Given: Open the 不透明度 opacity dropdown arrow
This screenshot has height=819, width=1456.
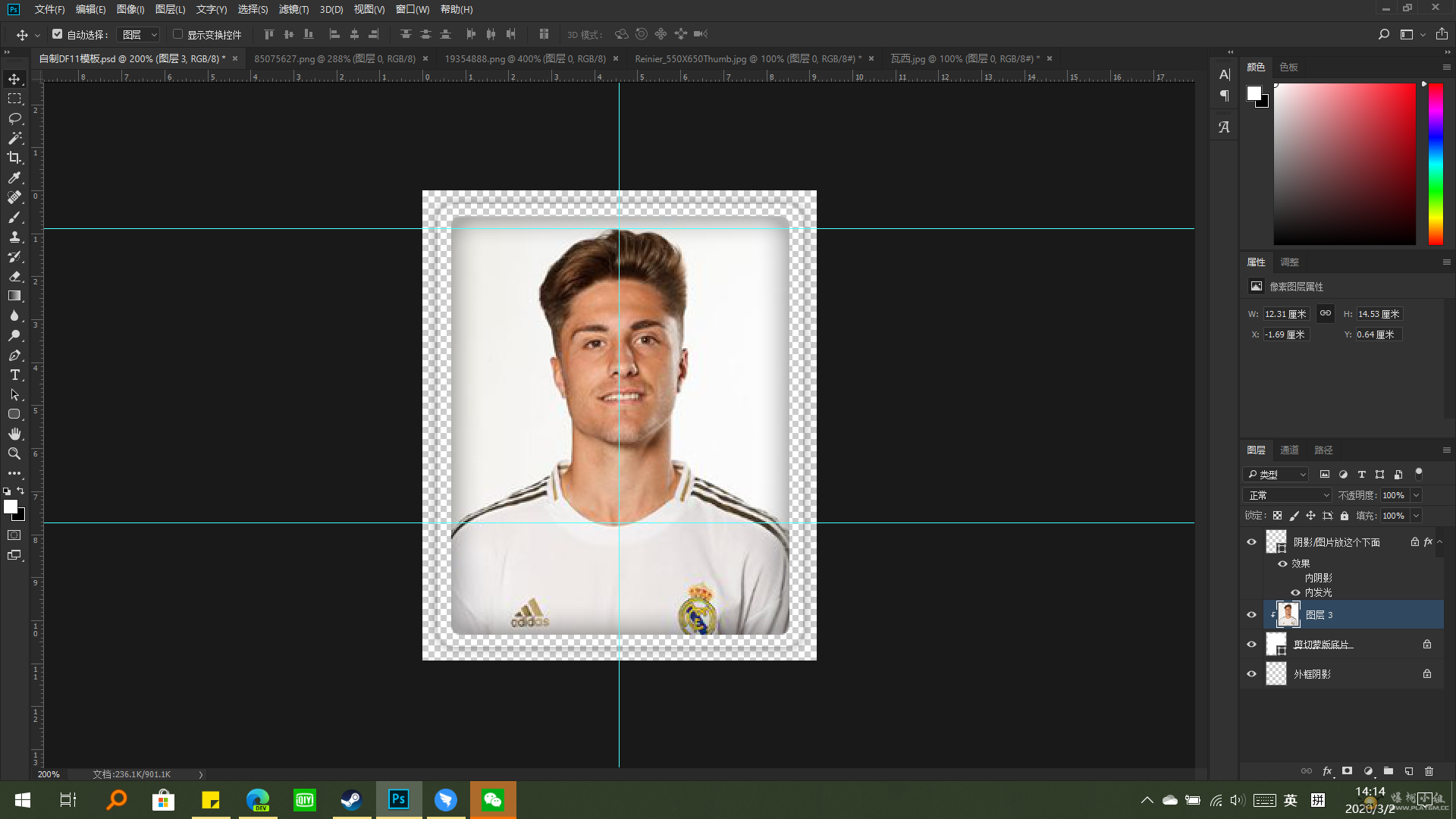Looking at the screenshot, I should click(1416, 495).
